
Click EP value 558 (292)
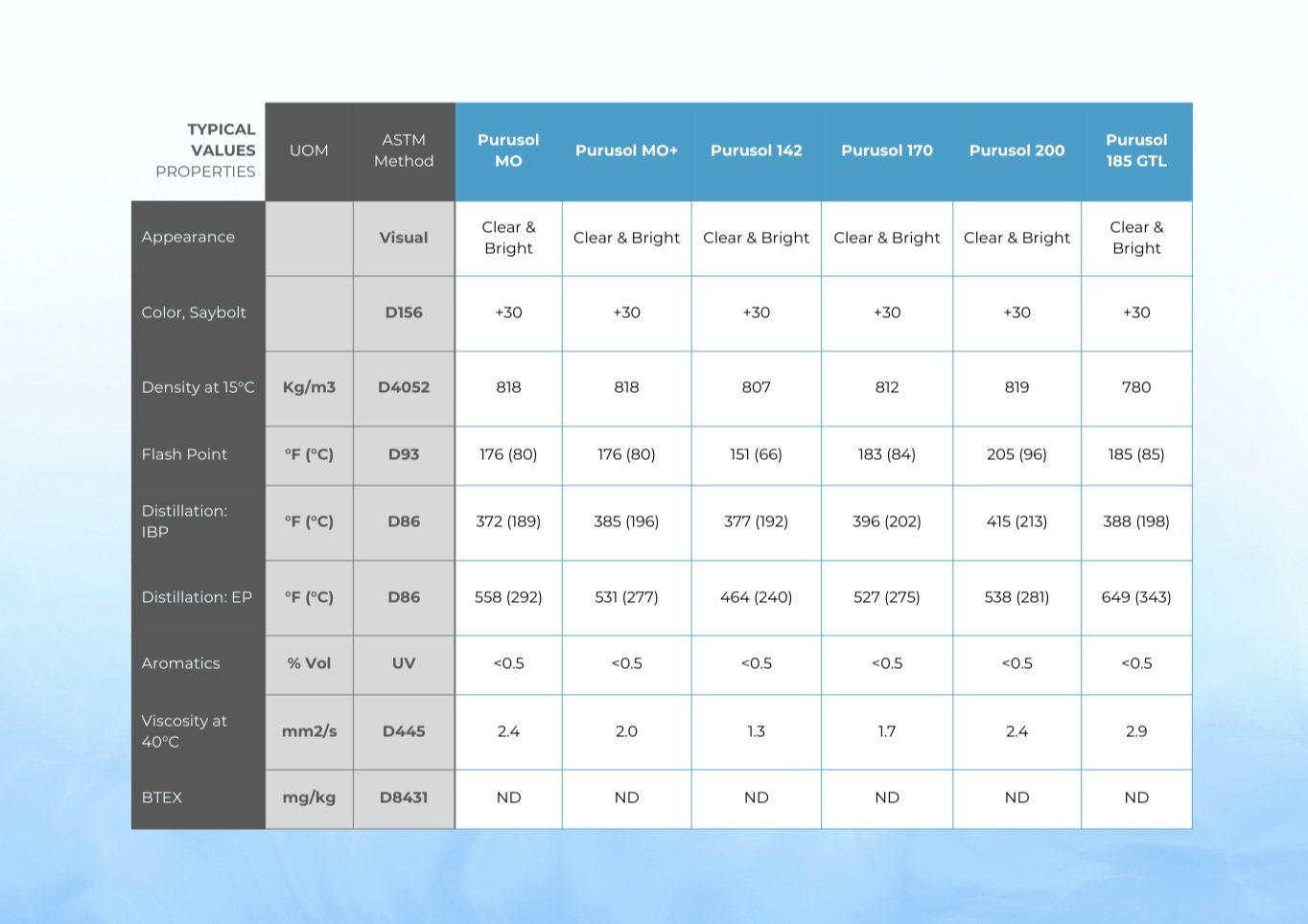508,597
